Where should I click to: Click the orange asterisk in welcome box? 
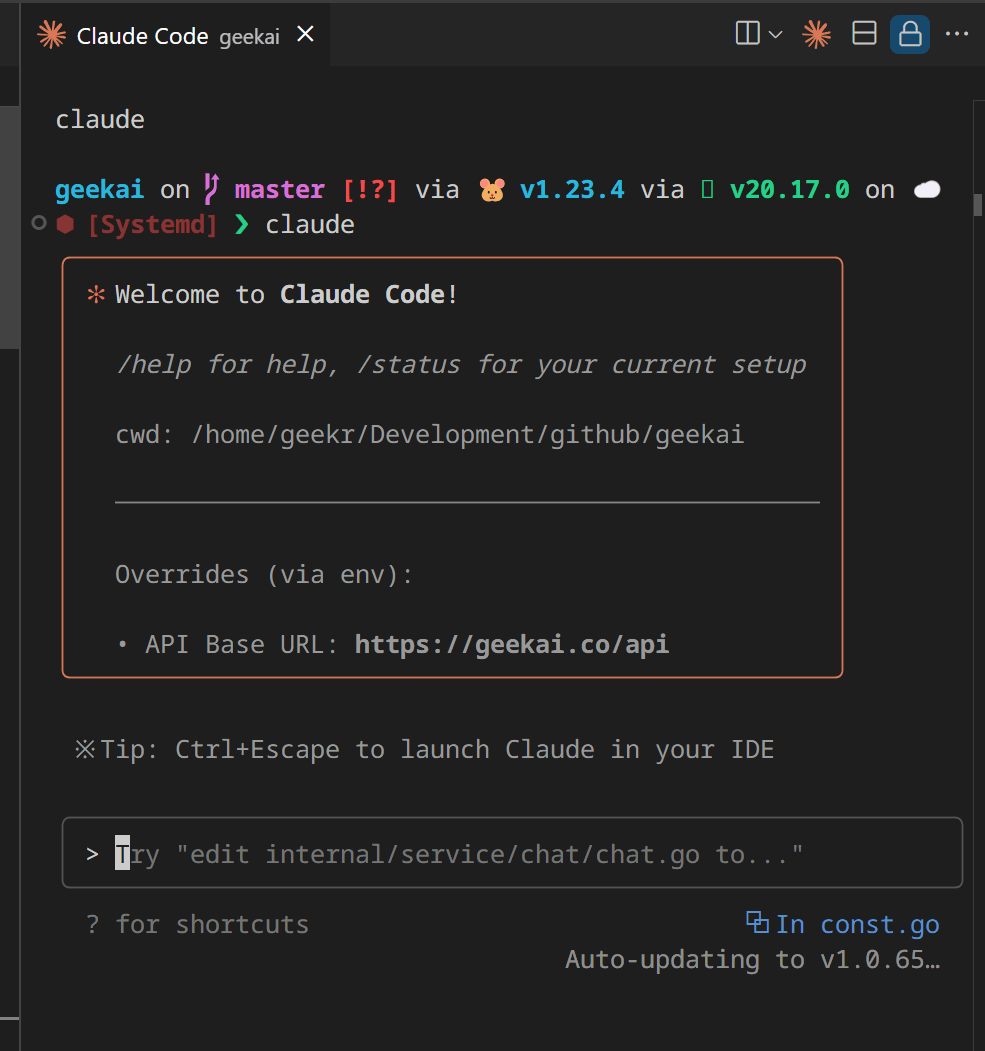click(96, 294)
